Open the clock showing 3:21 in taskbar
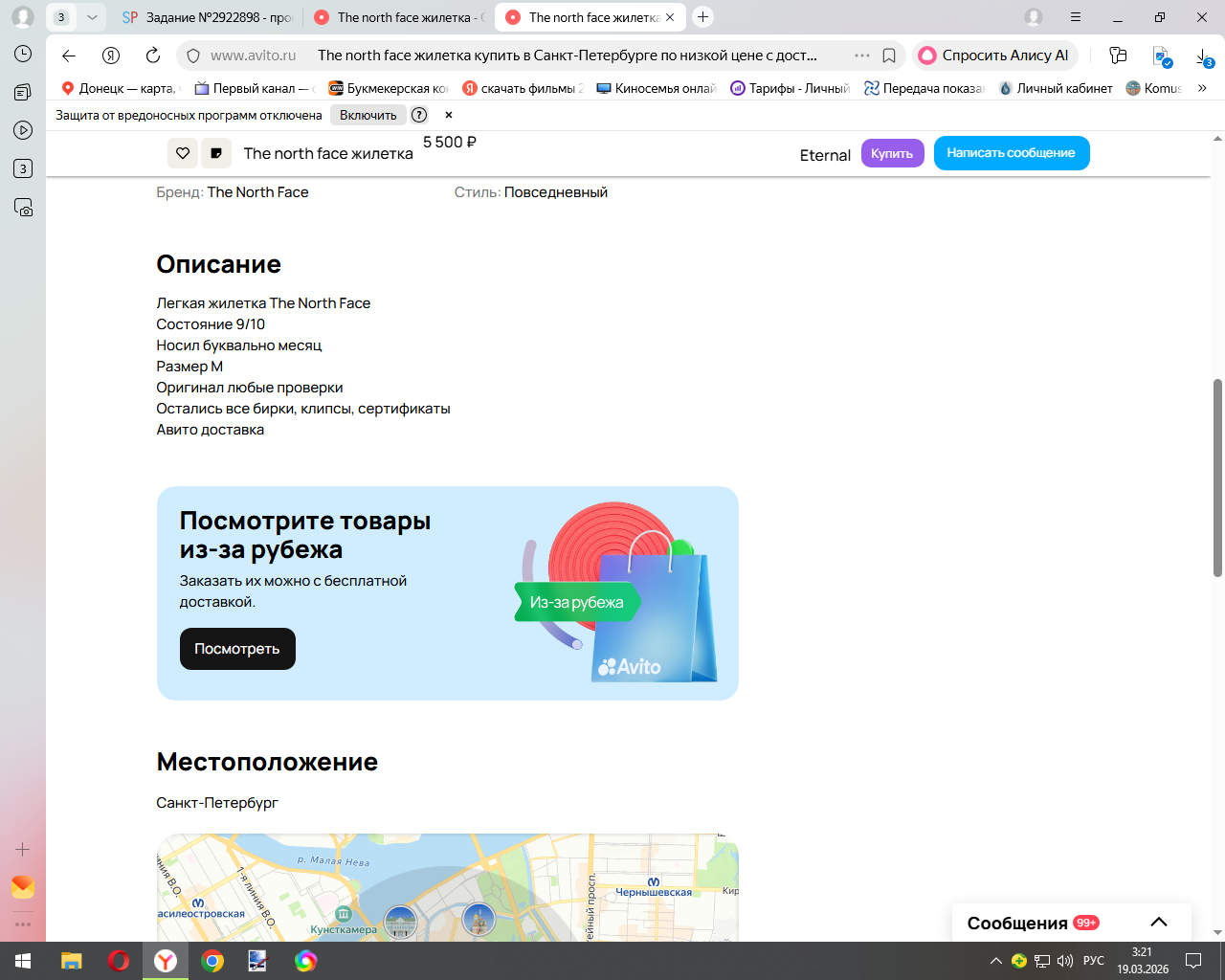Screen dimensions: 1225x980 (1143, 961)
